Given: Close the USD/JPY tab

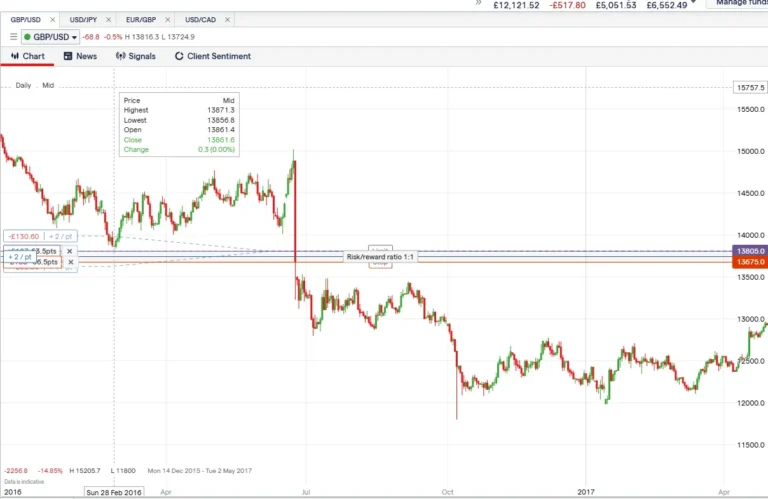Looking at the screenshot, I should click(109, 20).
